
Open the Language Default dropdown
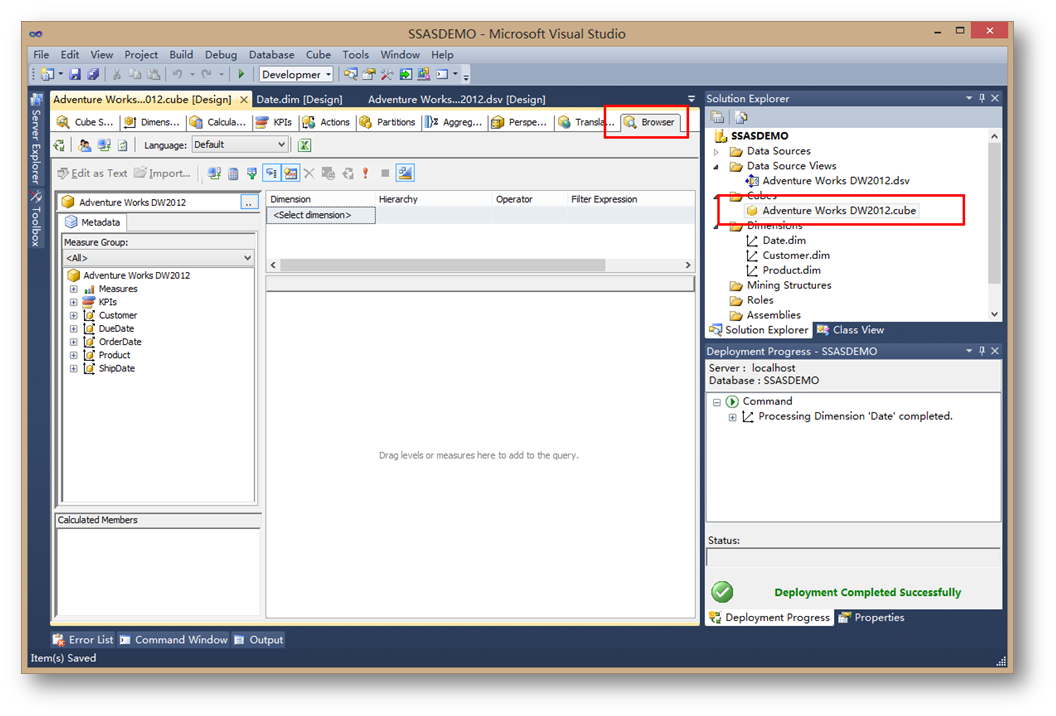pyautogui.click(x=240, y=145)
